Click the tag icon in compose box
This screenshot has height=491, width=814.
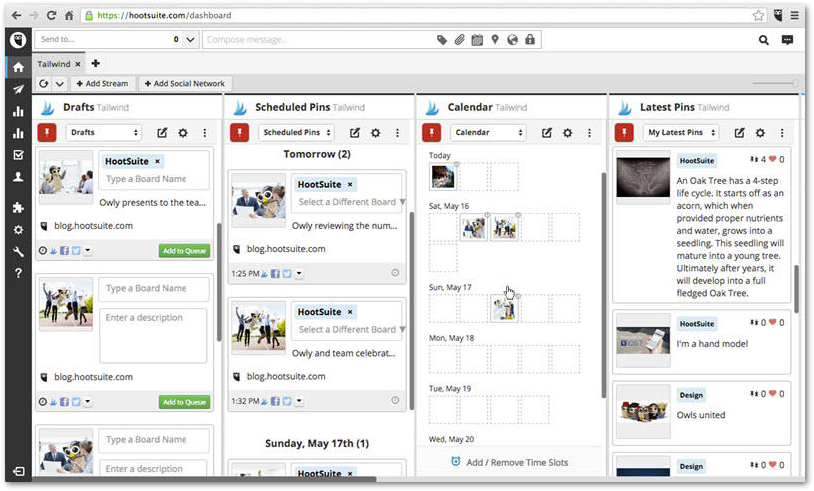point(442,39)
